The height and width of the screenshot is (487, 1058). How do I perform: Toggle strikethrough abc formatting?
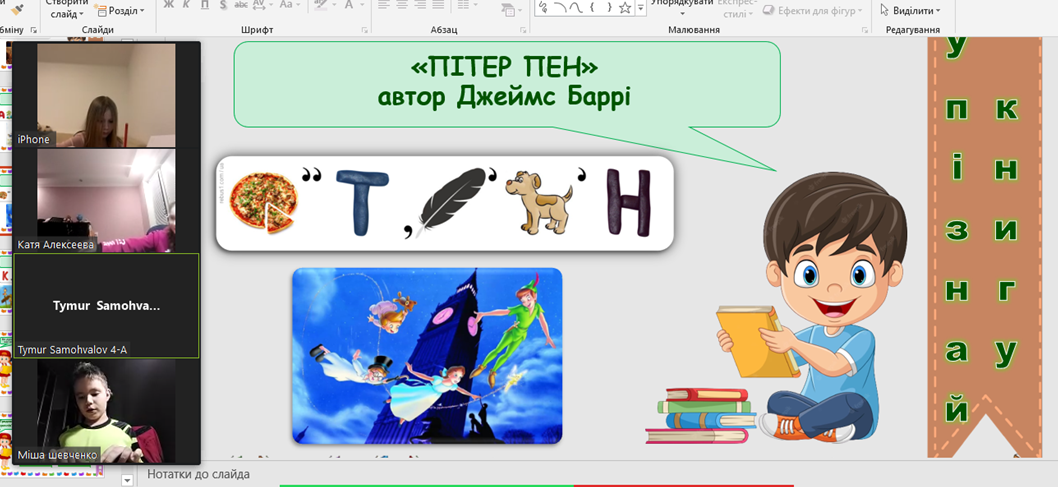240,5
